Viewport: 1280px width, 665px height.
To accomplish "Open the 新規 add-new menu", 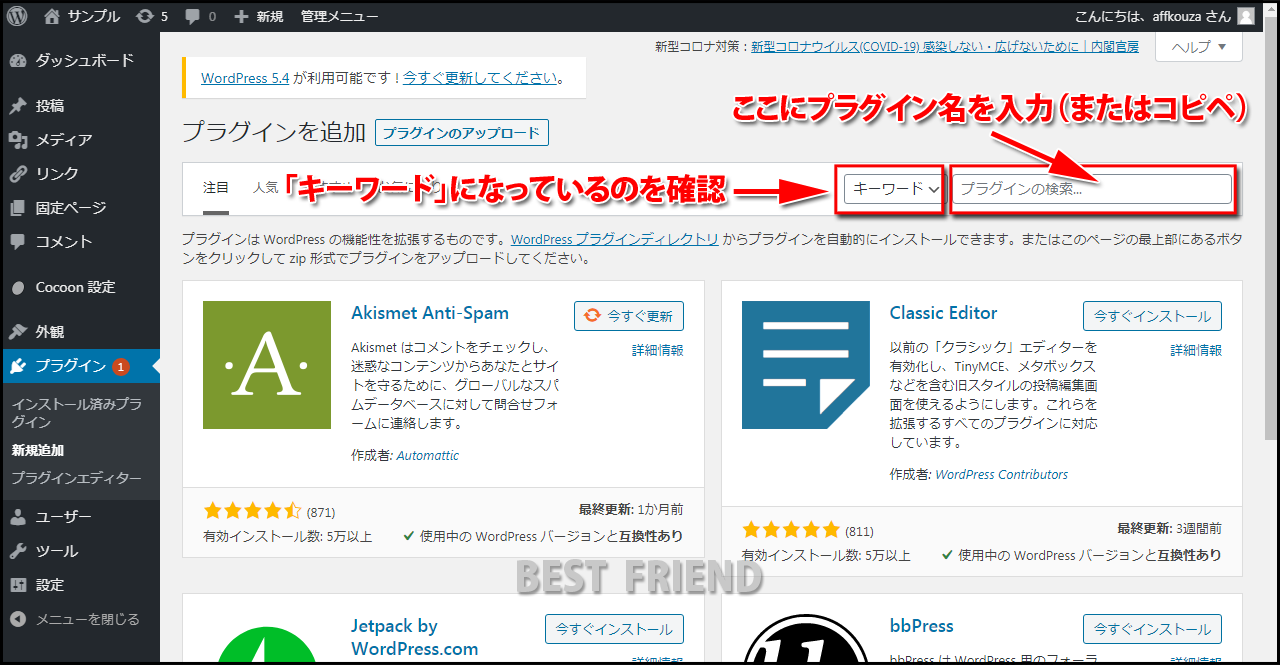I will [258, 16].
